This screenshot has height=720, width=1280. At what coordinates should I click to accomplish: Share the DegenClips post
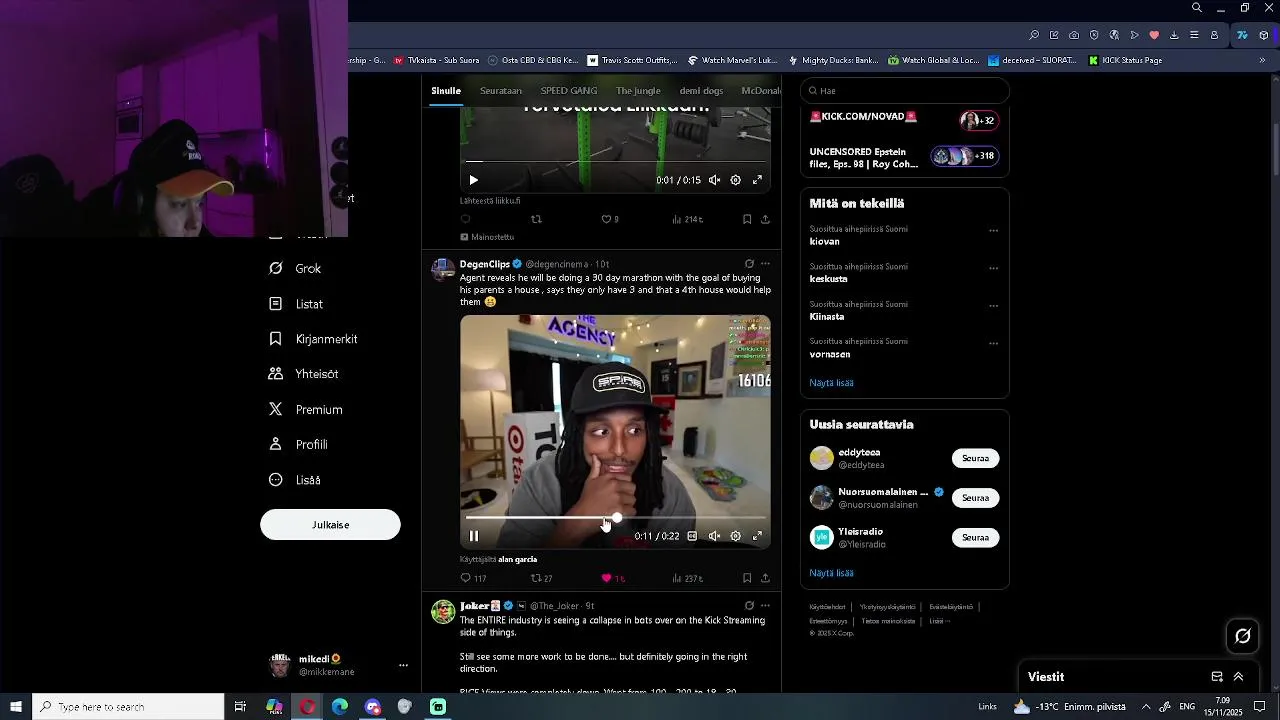pos(765,578)
